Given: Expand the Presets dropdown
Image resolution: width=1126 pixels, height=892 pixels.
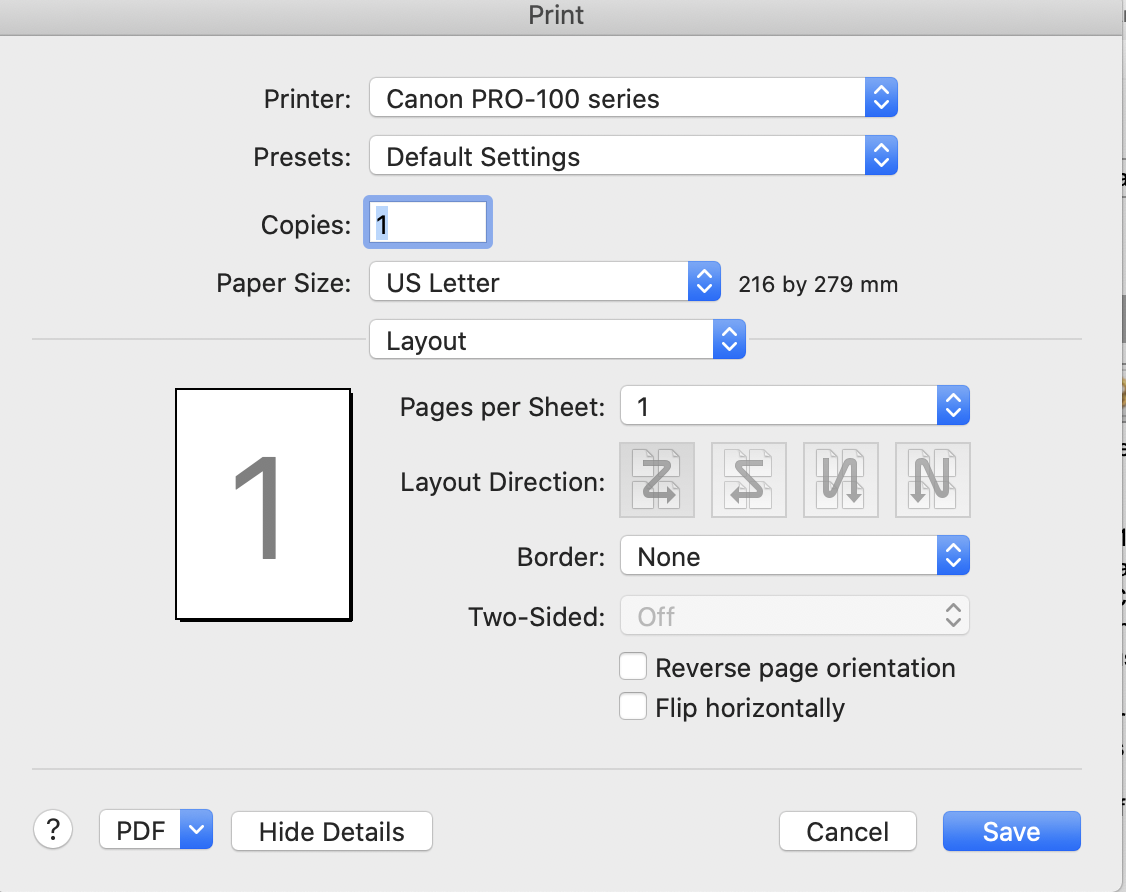Looking at the screenshot, I should 633,157.
